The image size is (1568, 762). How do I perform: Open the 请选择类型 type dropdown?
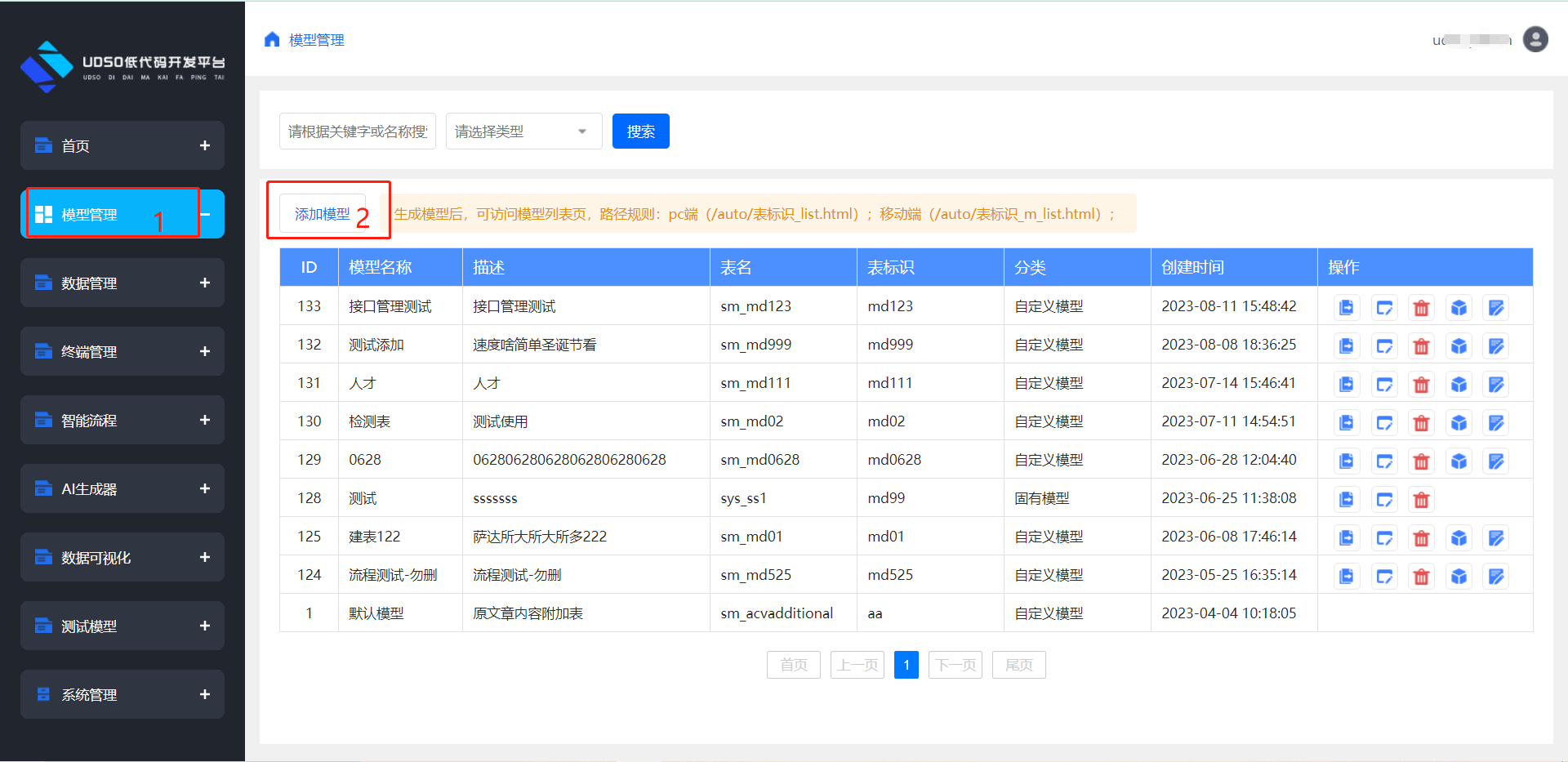[x=523, y=131]
